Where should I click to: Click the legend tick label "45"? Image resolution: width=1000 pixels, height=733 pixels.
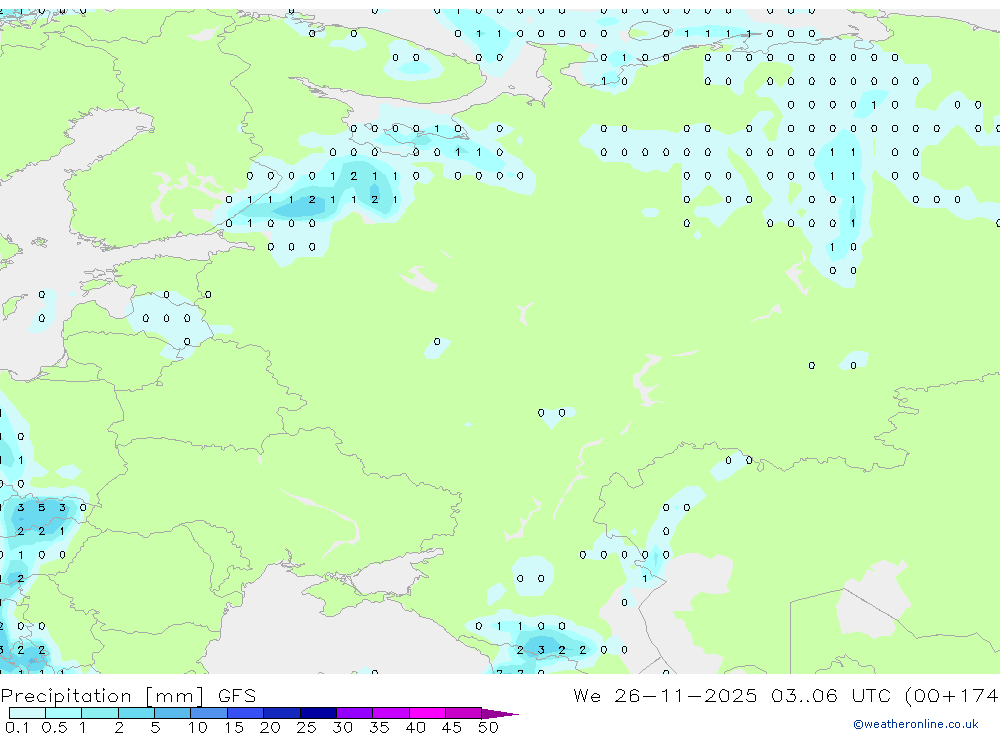click(x=452, y=727)
